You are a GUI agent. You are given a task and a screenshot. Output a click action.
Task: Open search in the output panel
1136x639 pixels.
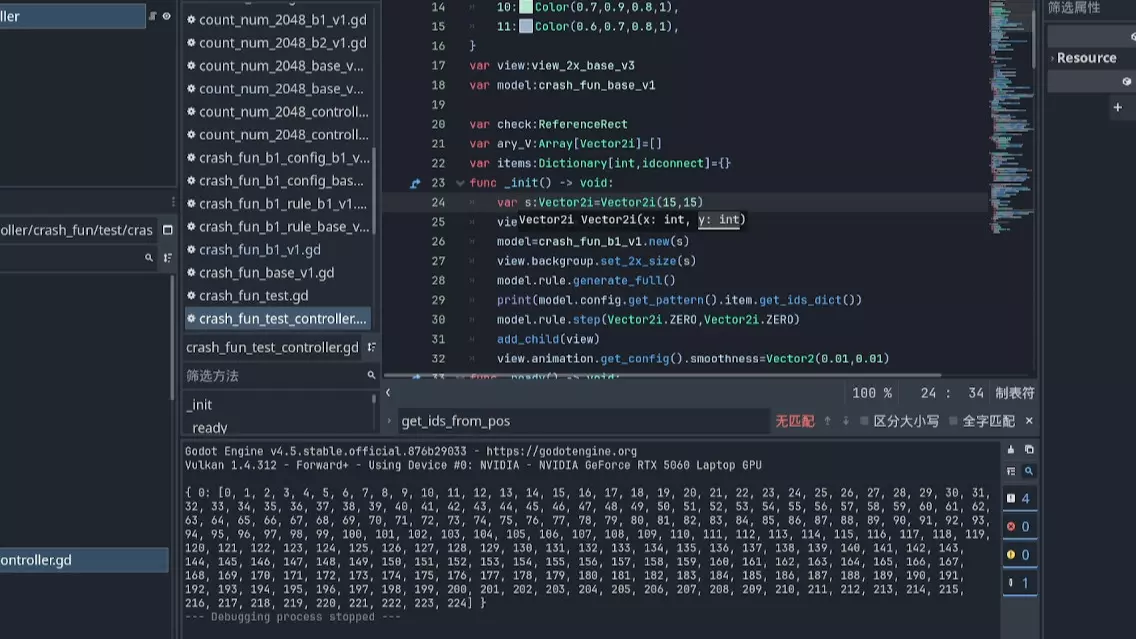(1028, 471)
